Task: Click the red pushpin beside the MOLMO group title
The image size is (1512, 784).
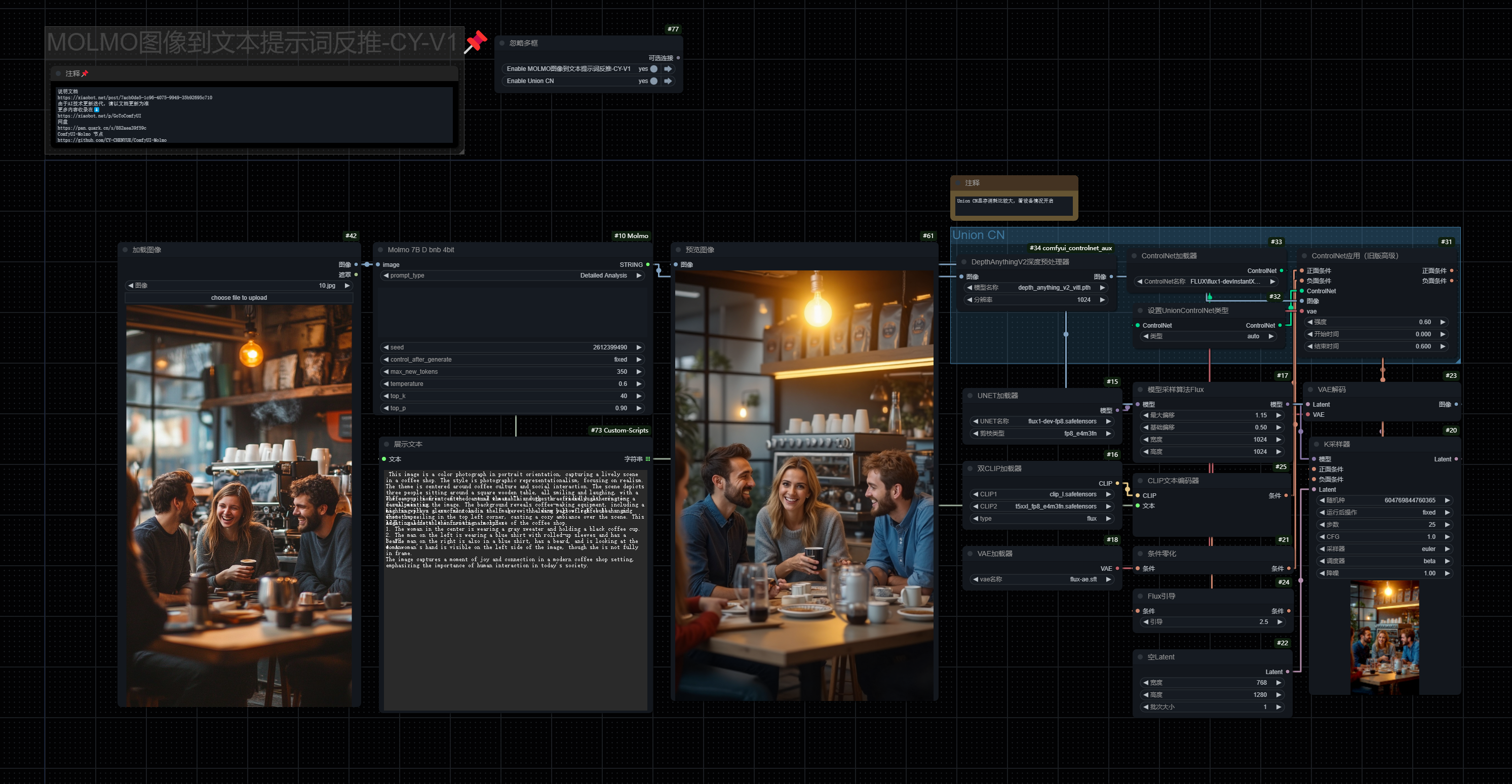Action: pos(476,41)
